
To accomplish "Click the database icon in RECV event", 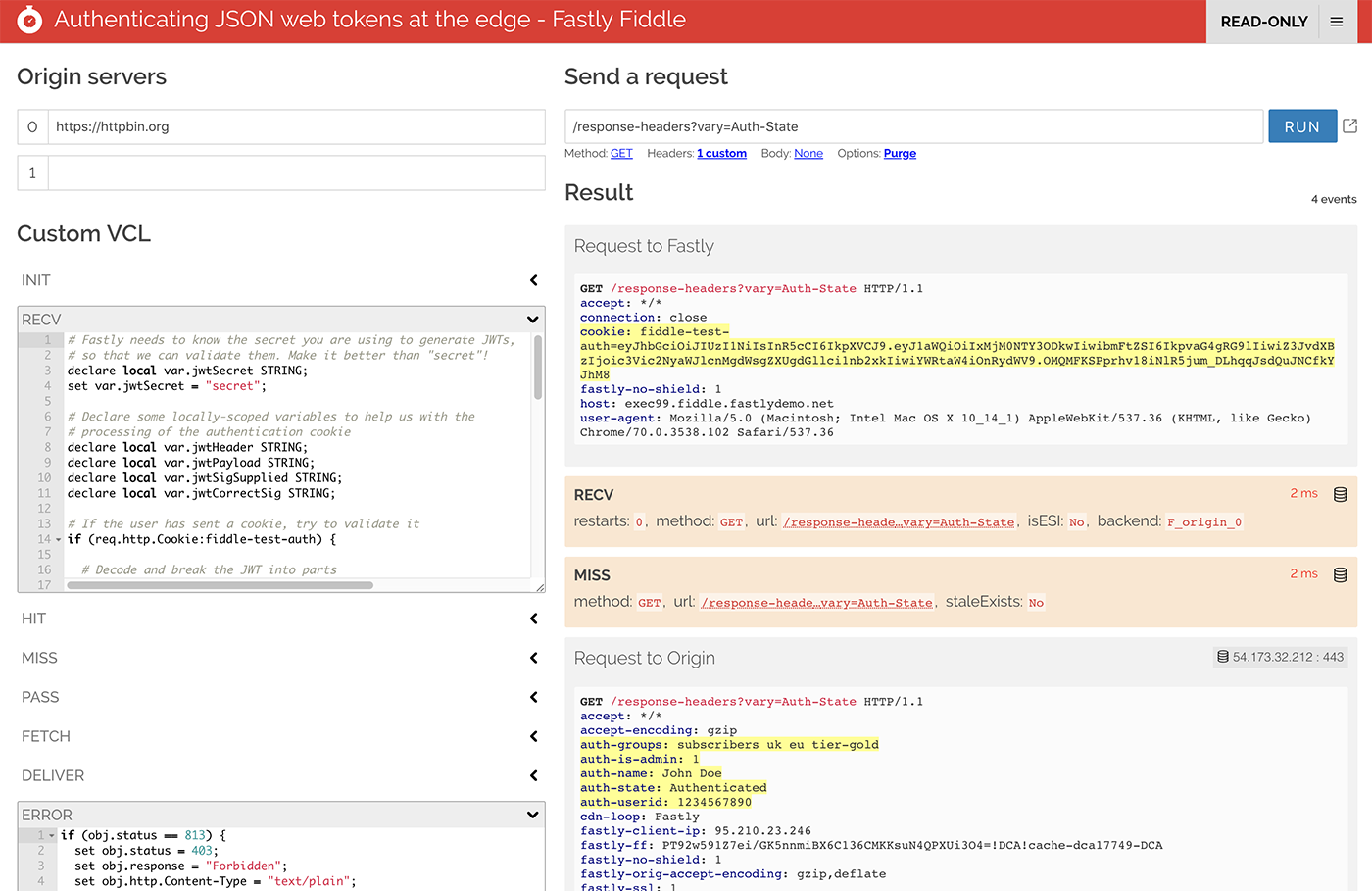I will pos(1340,495).
